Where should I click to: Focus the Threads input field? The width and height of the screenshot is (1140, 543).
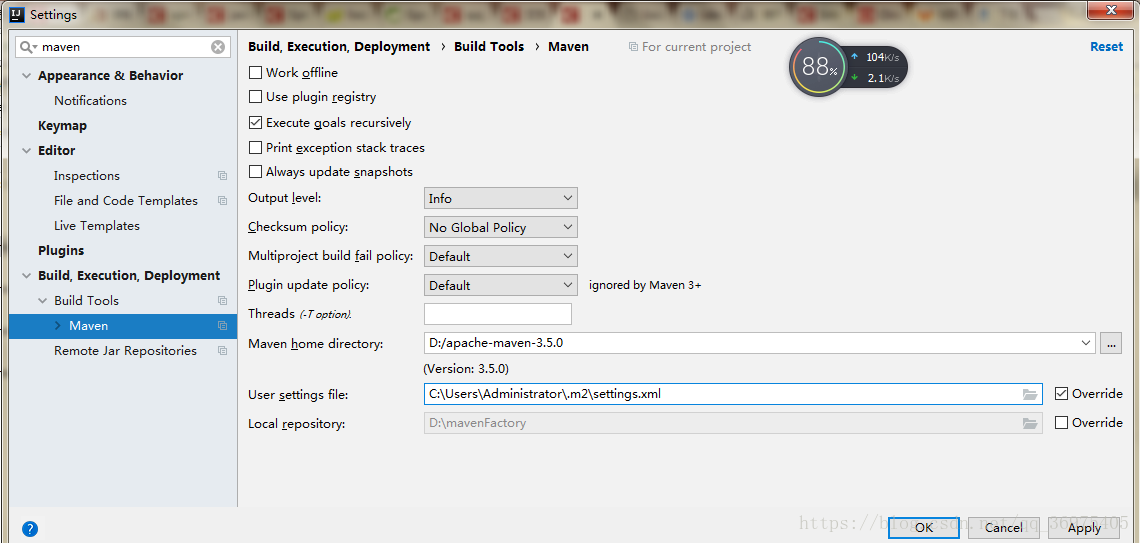(498, 314)
